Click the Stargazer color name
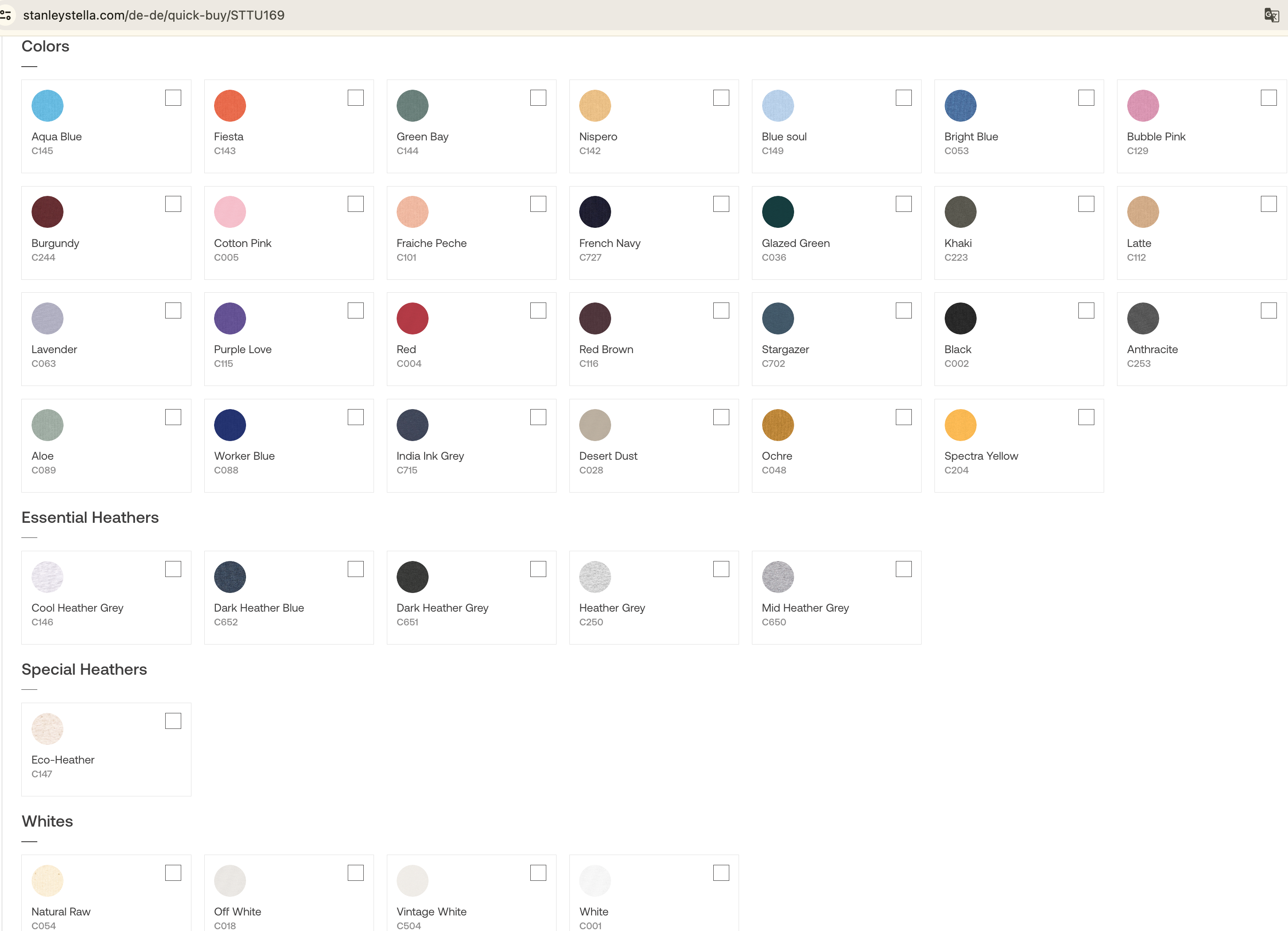1288x931 pixels. coord(785,349)
